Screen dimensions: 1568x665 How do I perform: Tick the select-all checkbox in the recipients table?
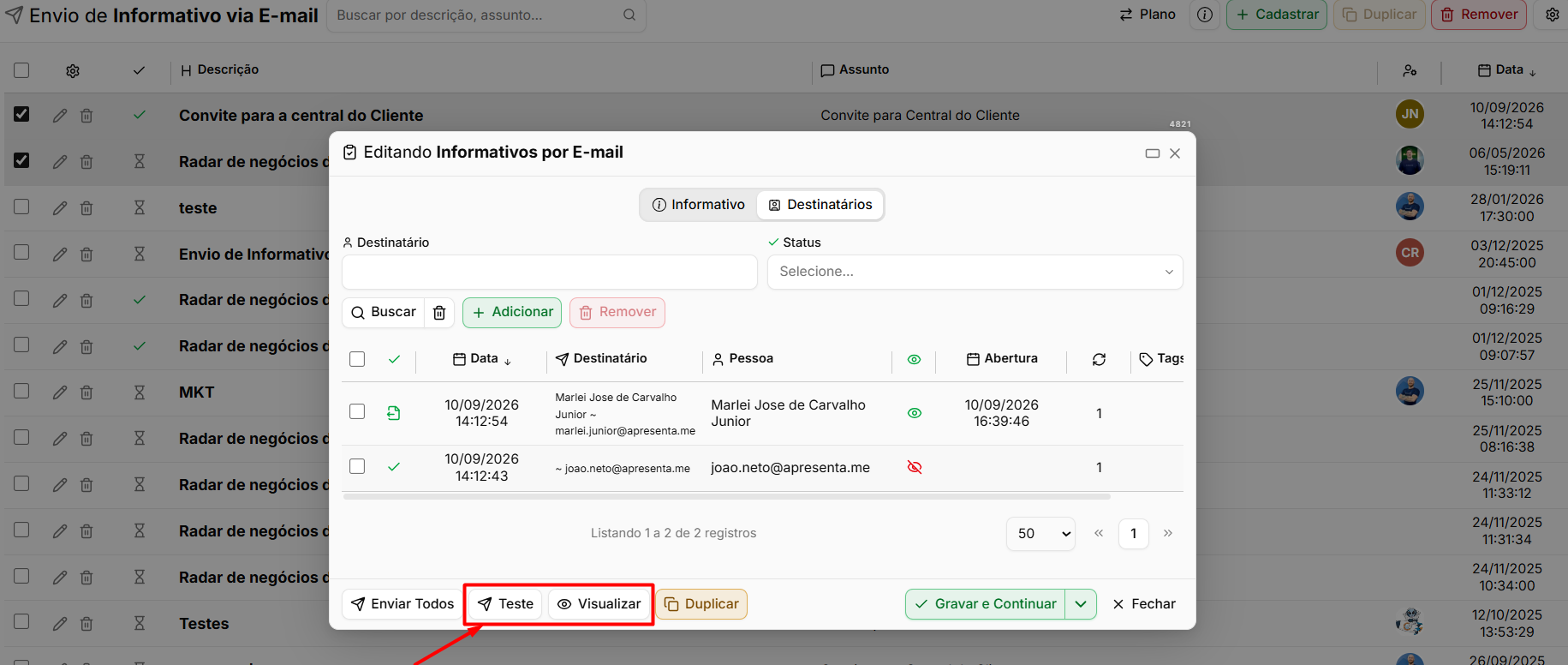pyautogui.click(x=357, y=359)
